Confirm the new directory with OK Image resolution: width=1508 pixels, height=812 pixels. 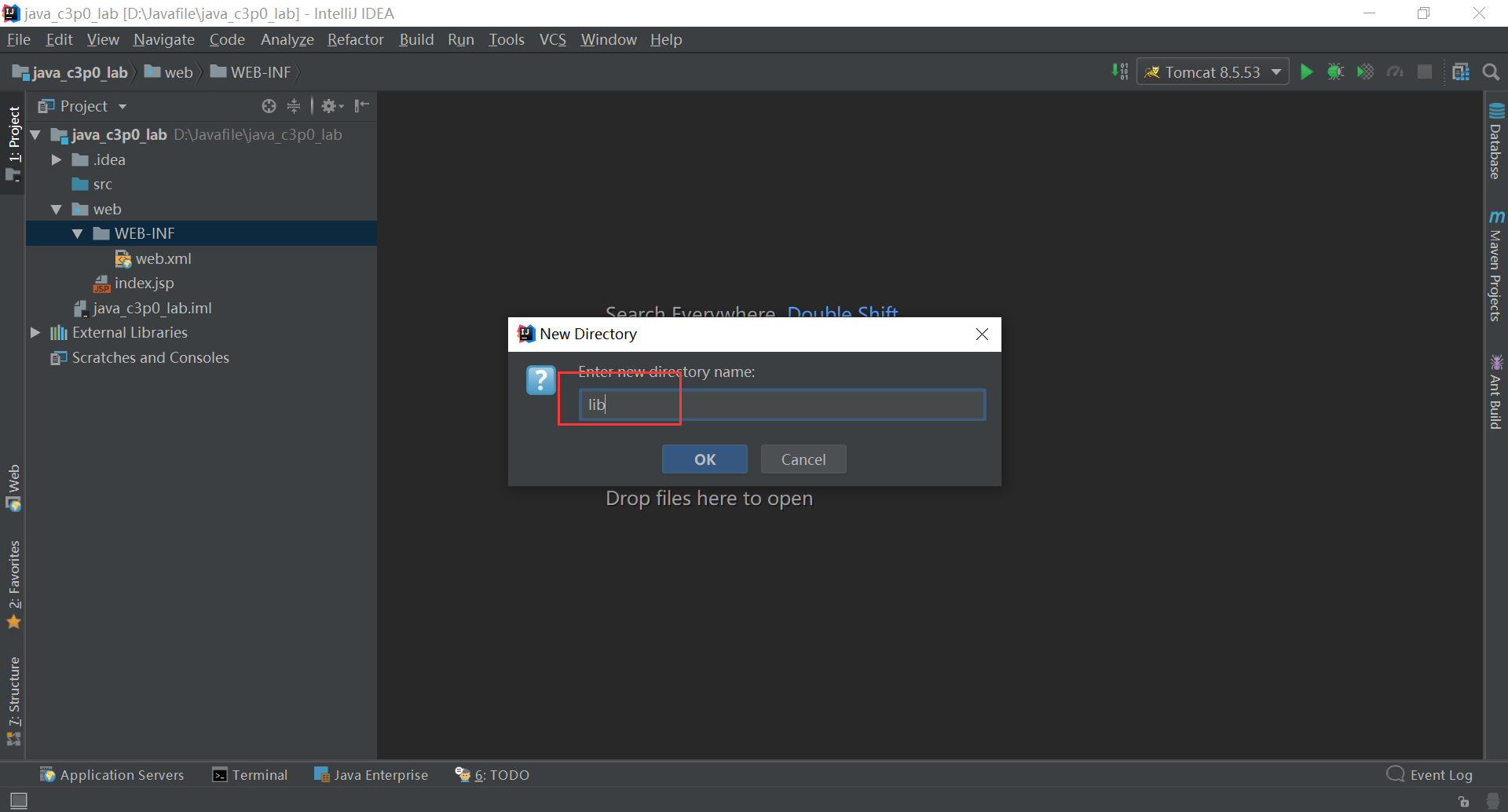click(x=704, y=459)
